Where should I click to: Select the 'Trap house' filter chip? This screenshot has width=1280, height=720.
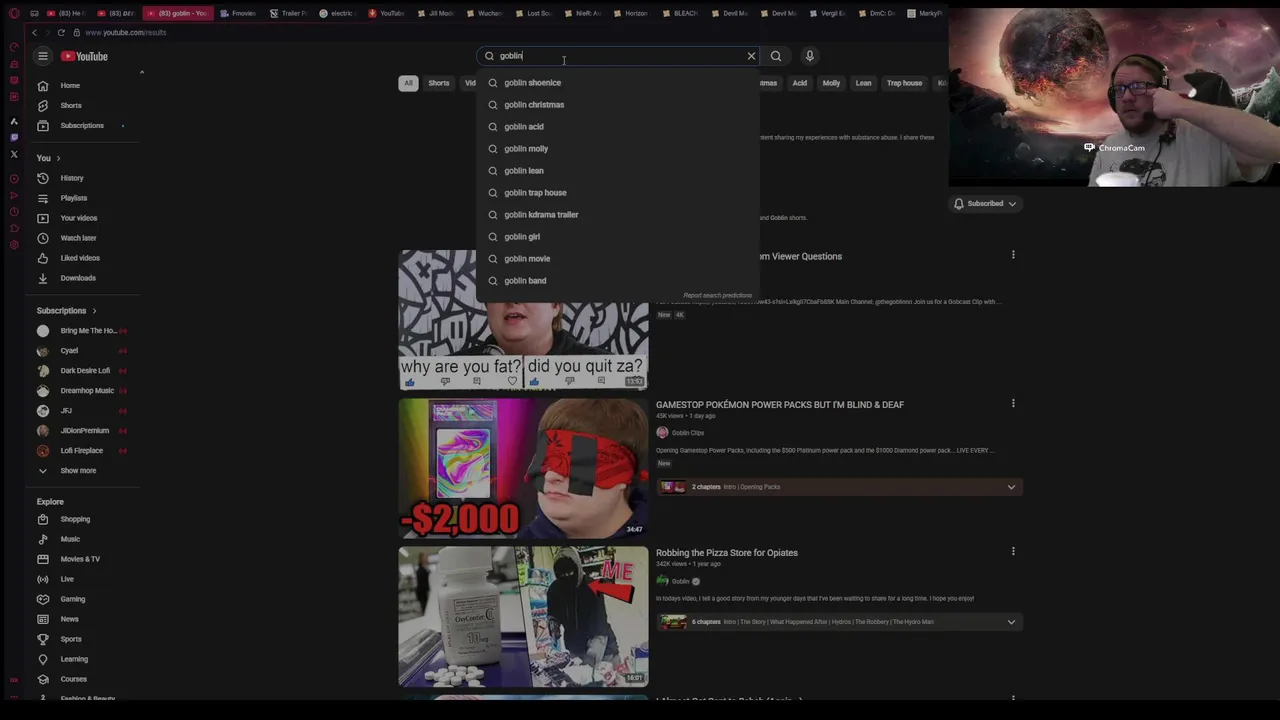(x=904, y=83)
